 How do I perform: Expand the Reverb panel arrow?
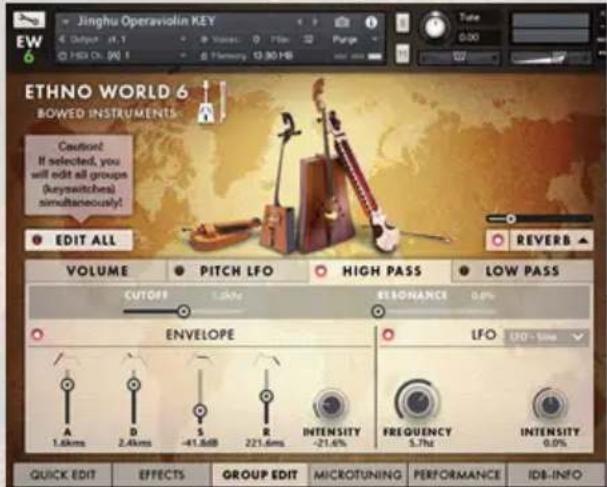pyautogui.click(x=583, y=240)
